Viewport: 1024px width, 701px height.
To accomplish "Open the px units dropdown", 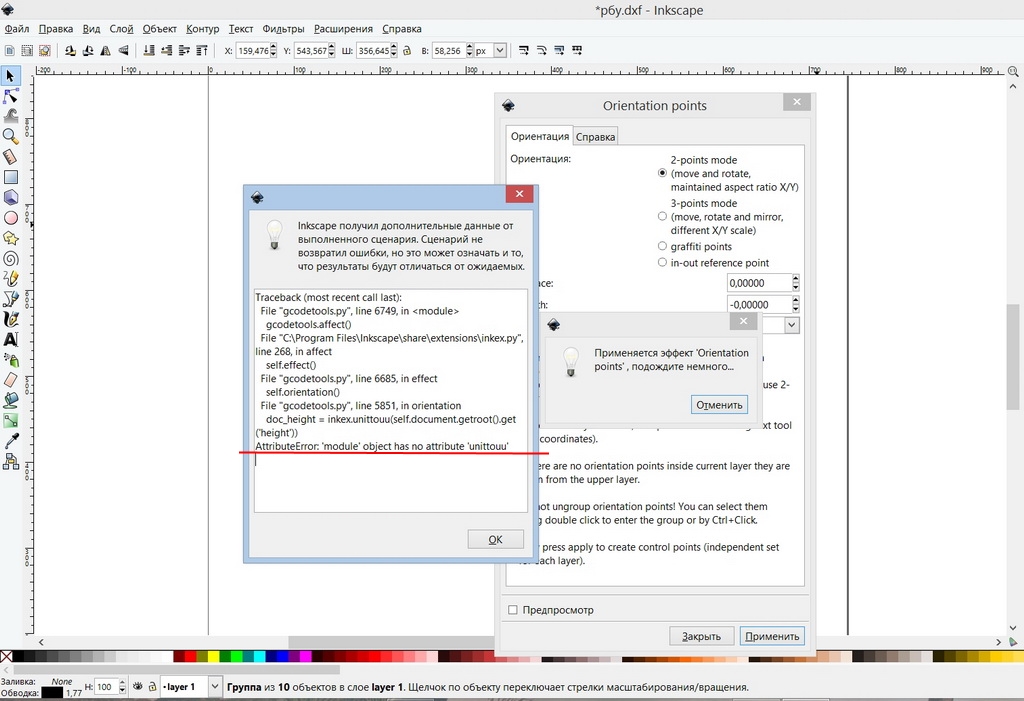I will point(500,50).
